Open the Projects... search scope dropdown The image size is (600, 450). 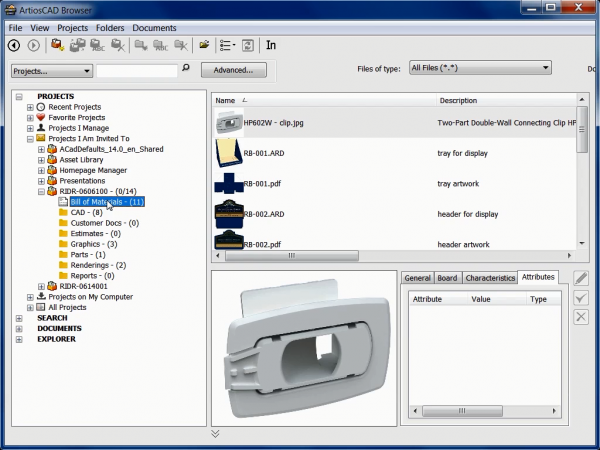[52, 71]
